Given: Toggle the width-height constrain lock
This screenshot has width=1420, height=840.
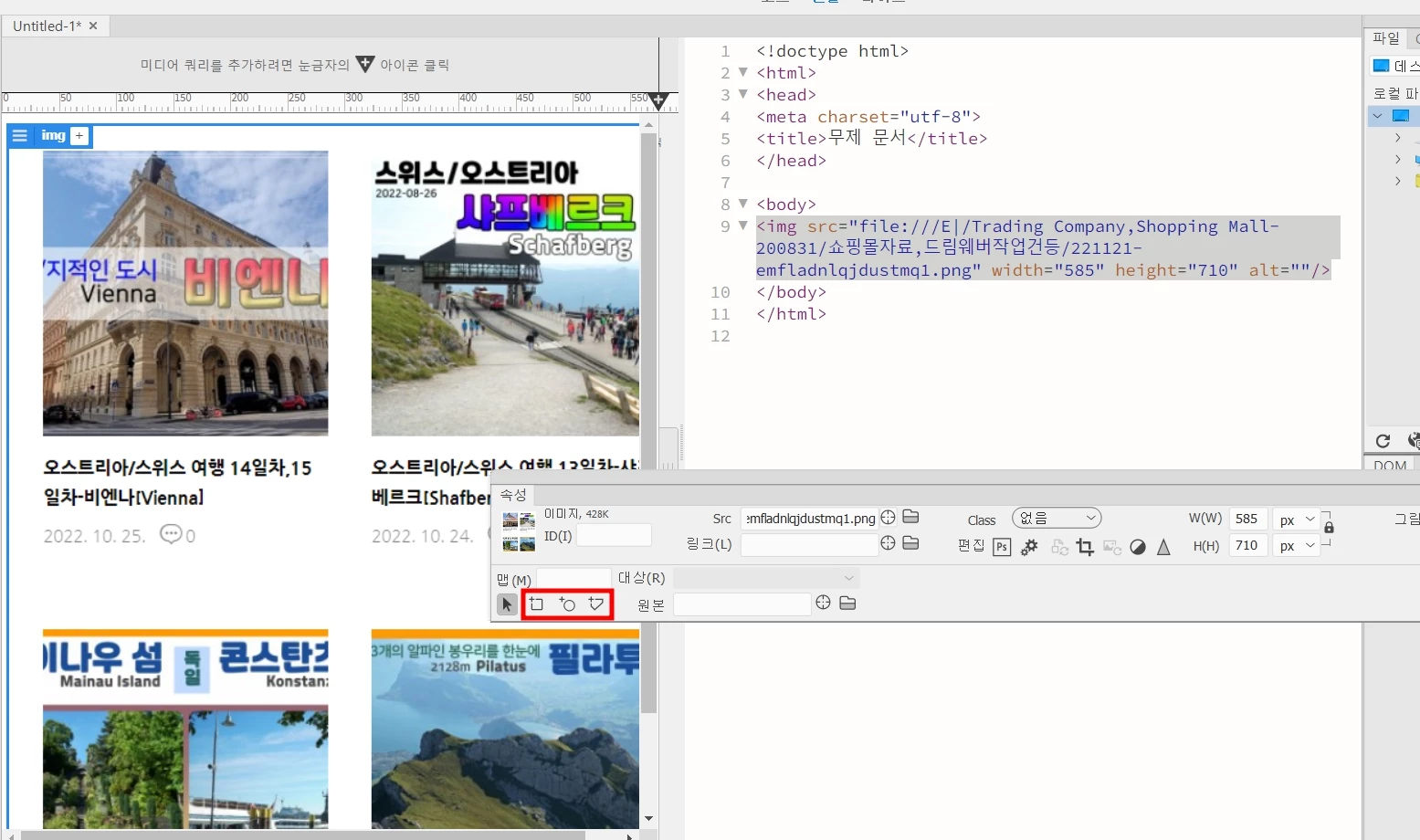Looking at the screenshot, I should [1329, 527].
